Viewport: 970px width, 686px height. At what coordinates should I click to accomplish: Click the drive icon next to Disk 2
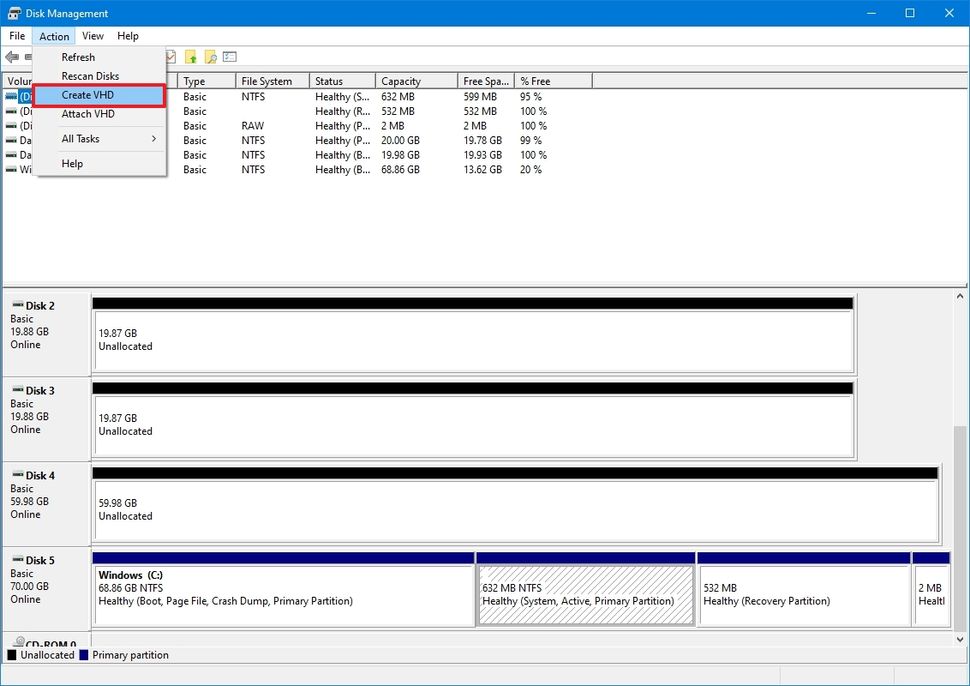point(17,305)
